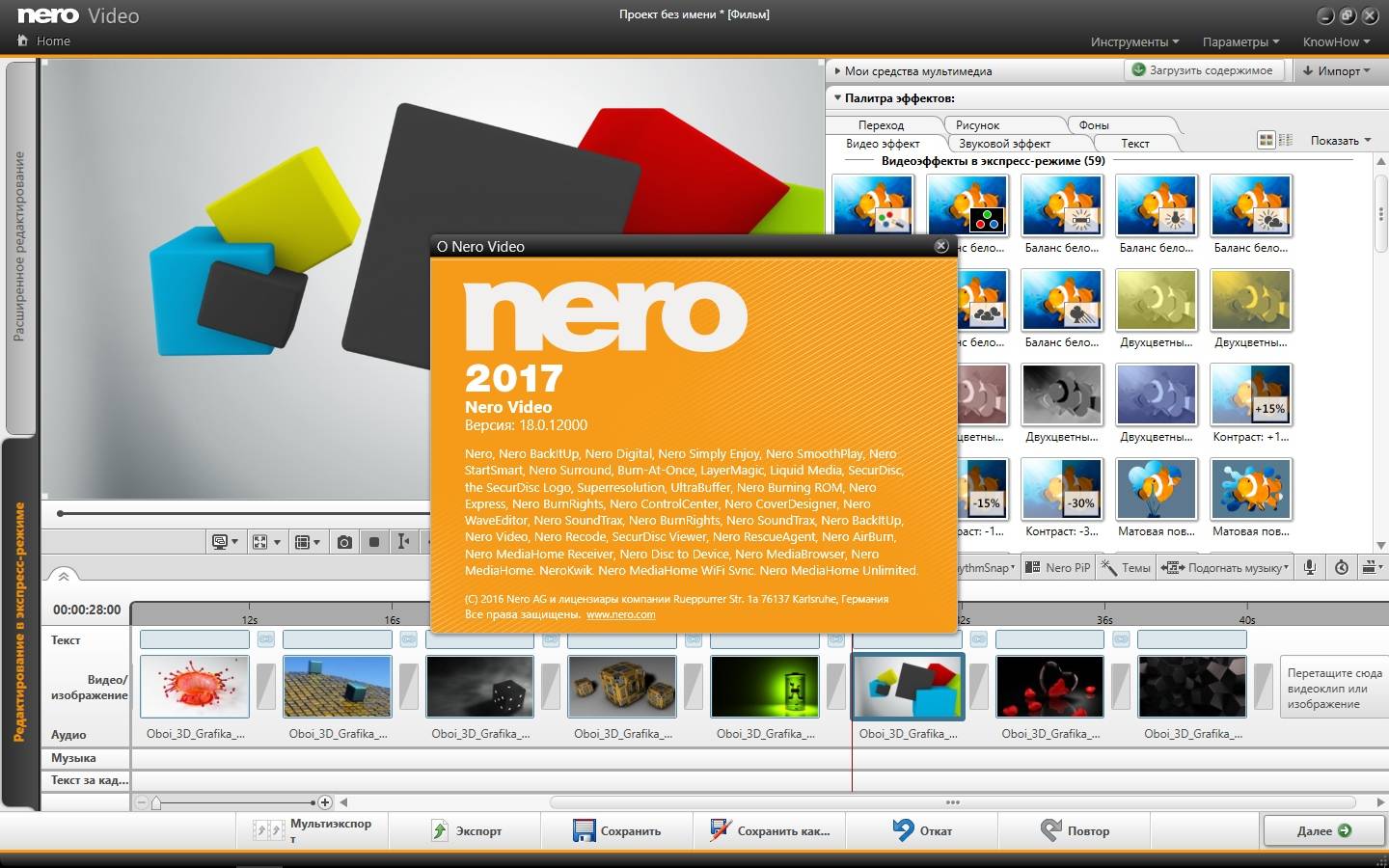Click the Откат undo button
The width and height of the screenshot is (1389, 868).
[922, 830]
